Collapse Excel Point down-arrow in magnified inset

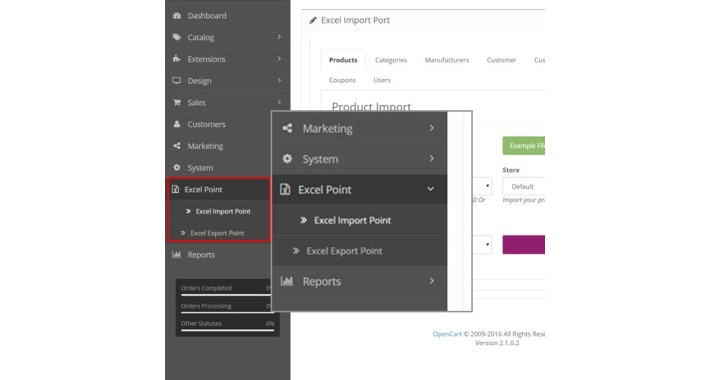click(430, 189)
